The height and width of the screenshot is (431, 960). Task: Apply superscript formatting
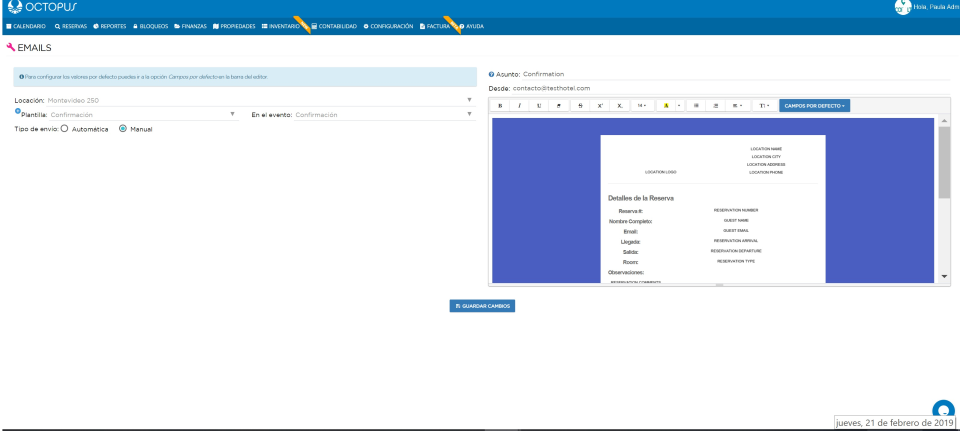[x=600, y=105]
